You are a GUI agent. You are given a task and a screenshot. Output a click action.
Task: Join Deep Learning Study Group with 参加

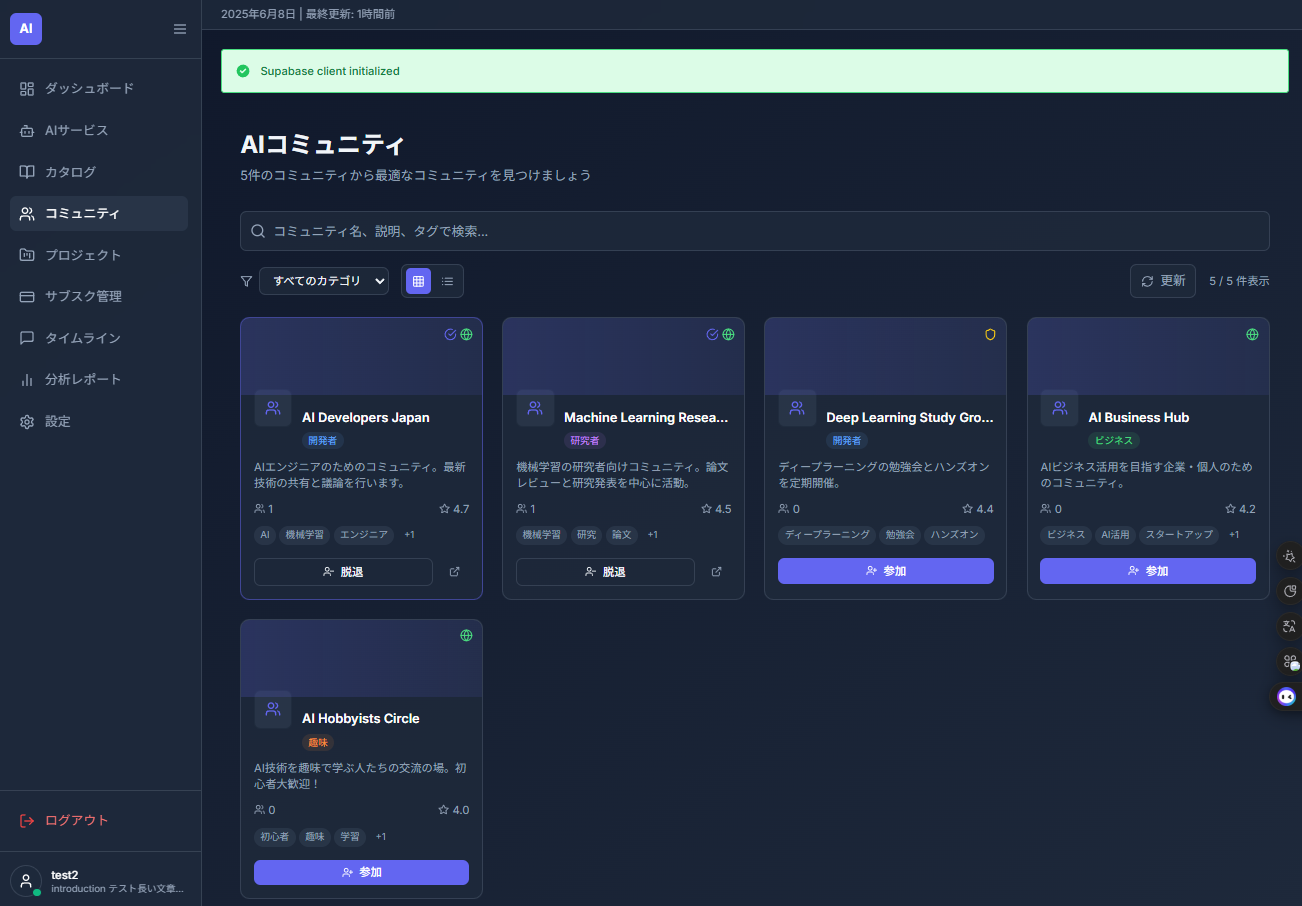pos(885,571)
